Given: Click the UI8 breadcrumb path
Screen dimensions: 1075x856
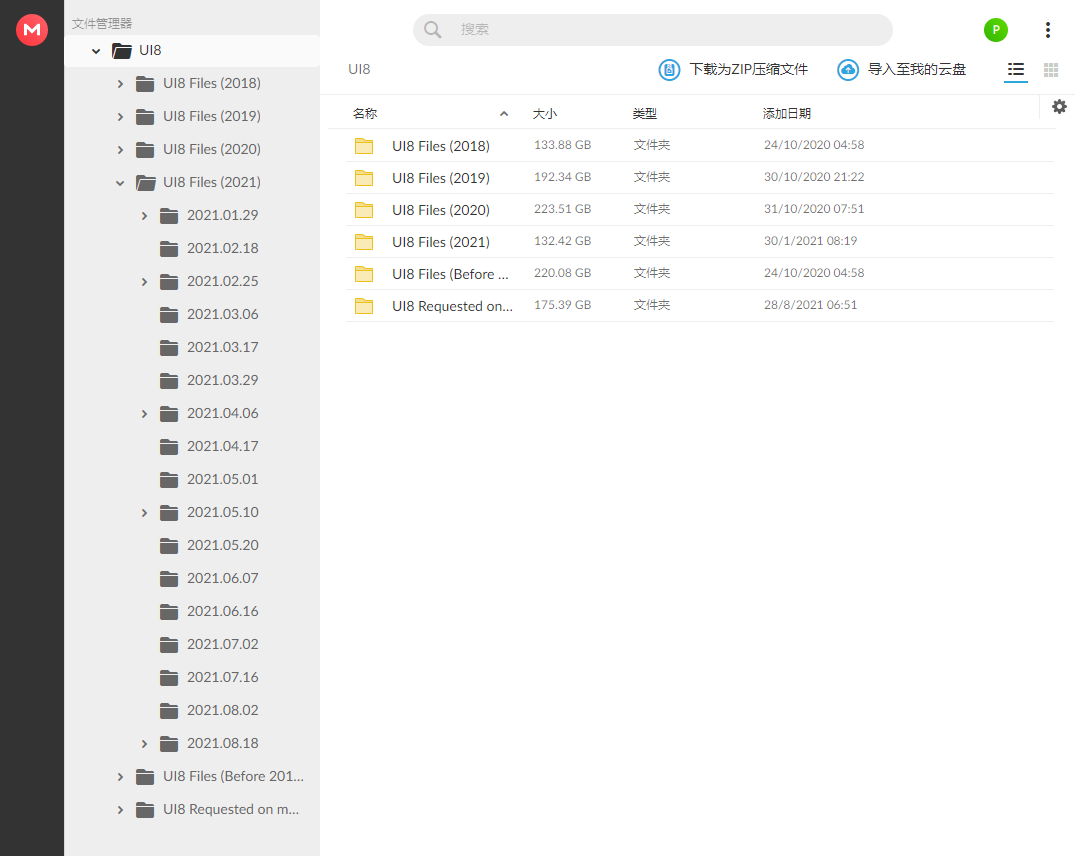Looking at the screenshot, I should (359, 69).
